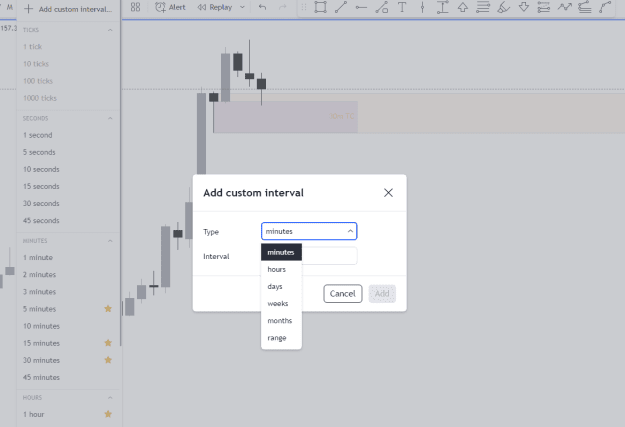The image size is (625, 427).
Task: Click the disabled 10 ticks interval
Action: tap(68, 64)
